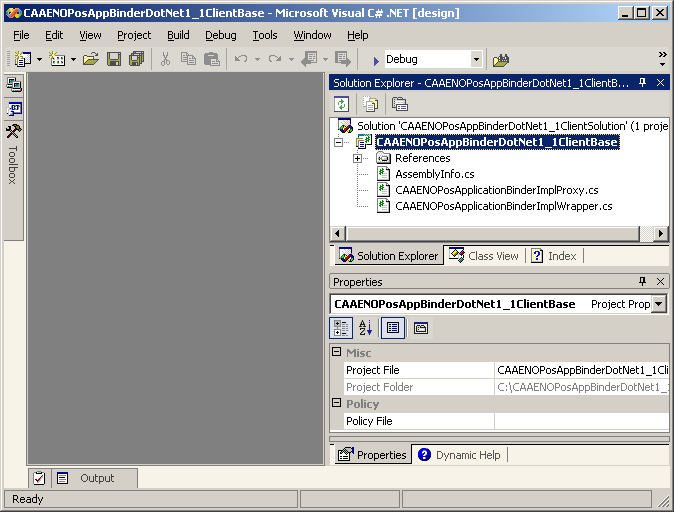Viewport: 674px width, 512px height.
Task: Toggle Categorized view in Properties
Action: coord(341,328)
